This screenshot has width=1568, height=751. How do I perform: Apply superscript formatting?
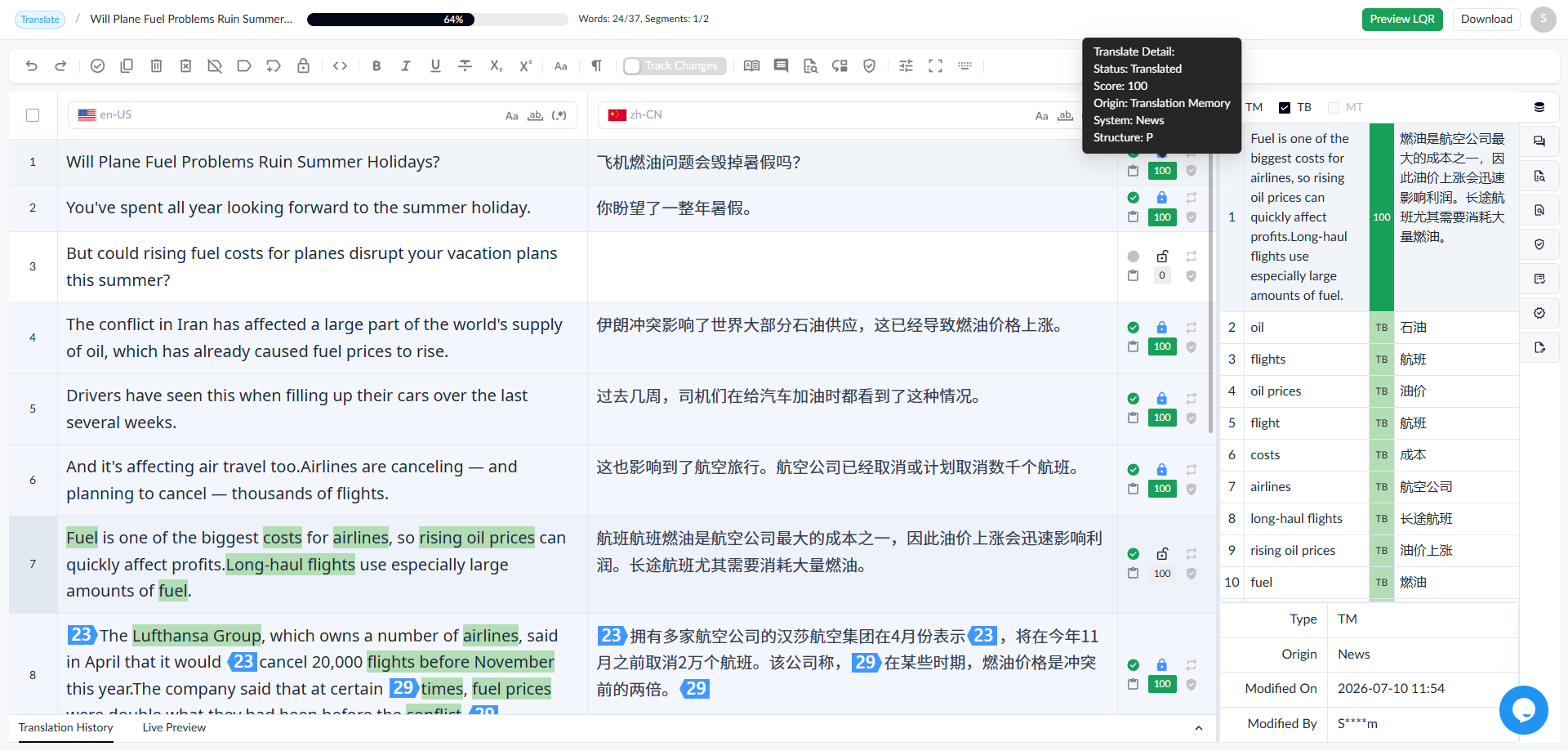tap(525, 66)
